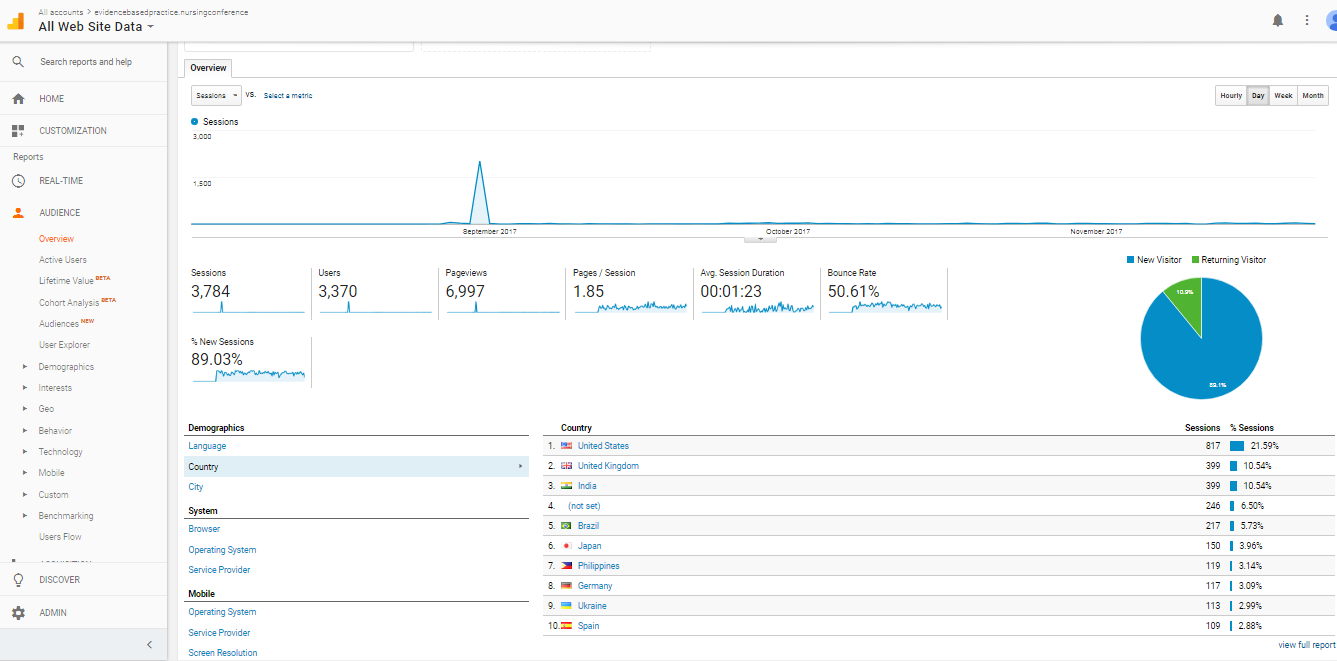
Task: Select the Overview tab
Action: pyautogui.click(x=208, y=68)
